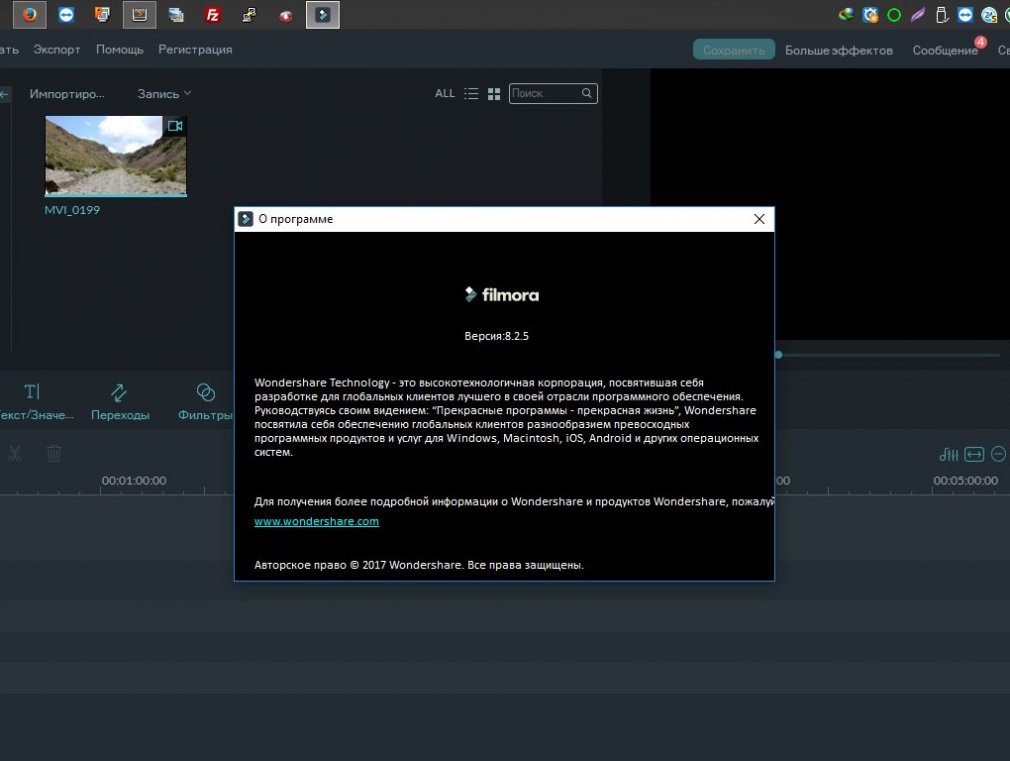This screenshot has height=761, width=1010.
Task: Click the back arrow in the media panel
Action: pyautogui.click(x=4, y=94)
